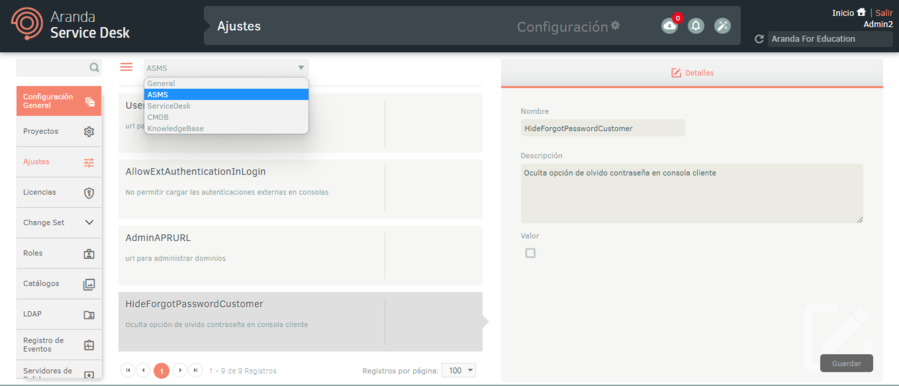Click the refresh icon beside project selector
The image size is (899, 386).
click(x=759, y=39)
